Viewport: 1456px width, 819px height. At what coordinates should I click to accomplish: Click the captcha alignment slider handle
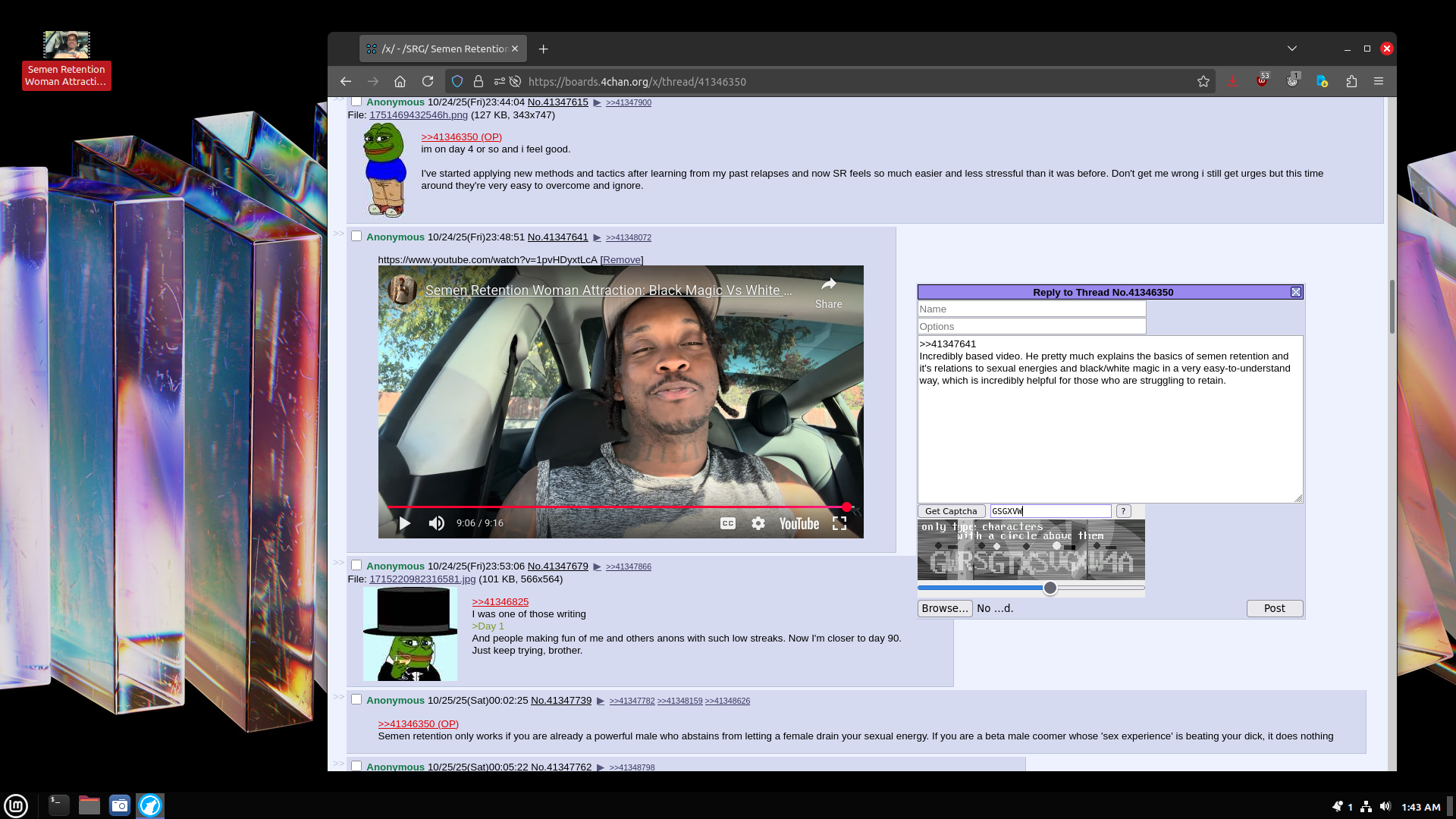[1050, 588]
